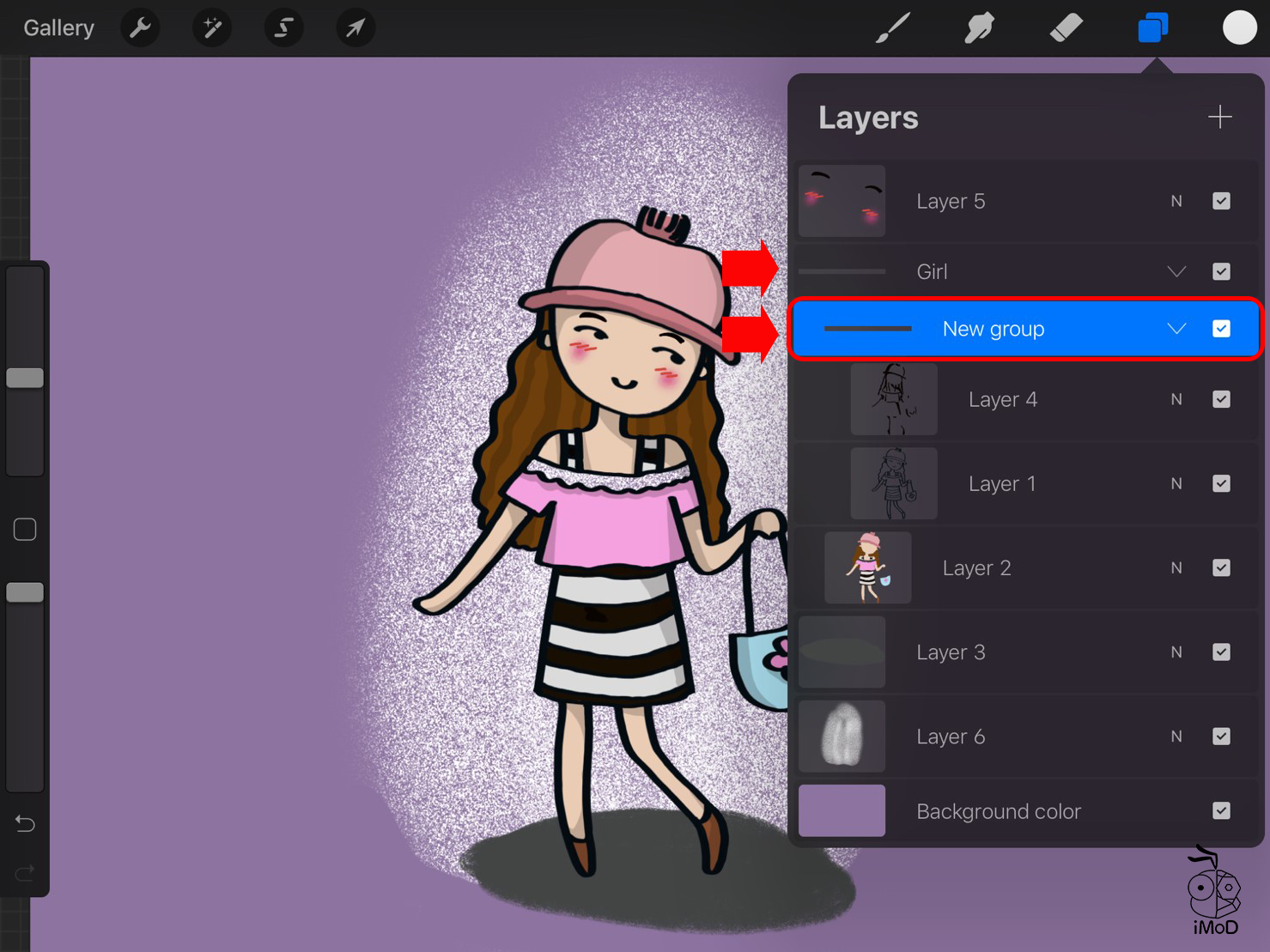Collapse the Girl group chevron
Screen dimensions: 1270x952
point(1176,271)
